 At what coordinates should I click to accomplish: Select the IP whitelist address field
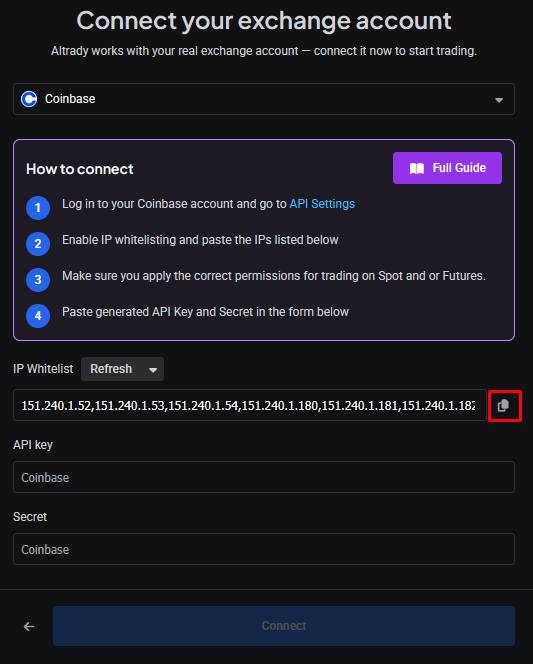(250, 405)
